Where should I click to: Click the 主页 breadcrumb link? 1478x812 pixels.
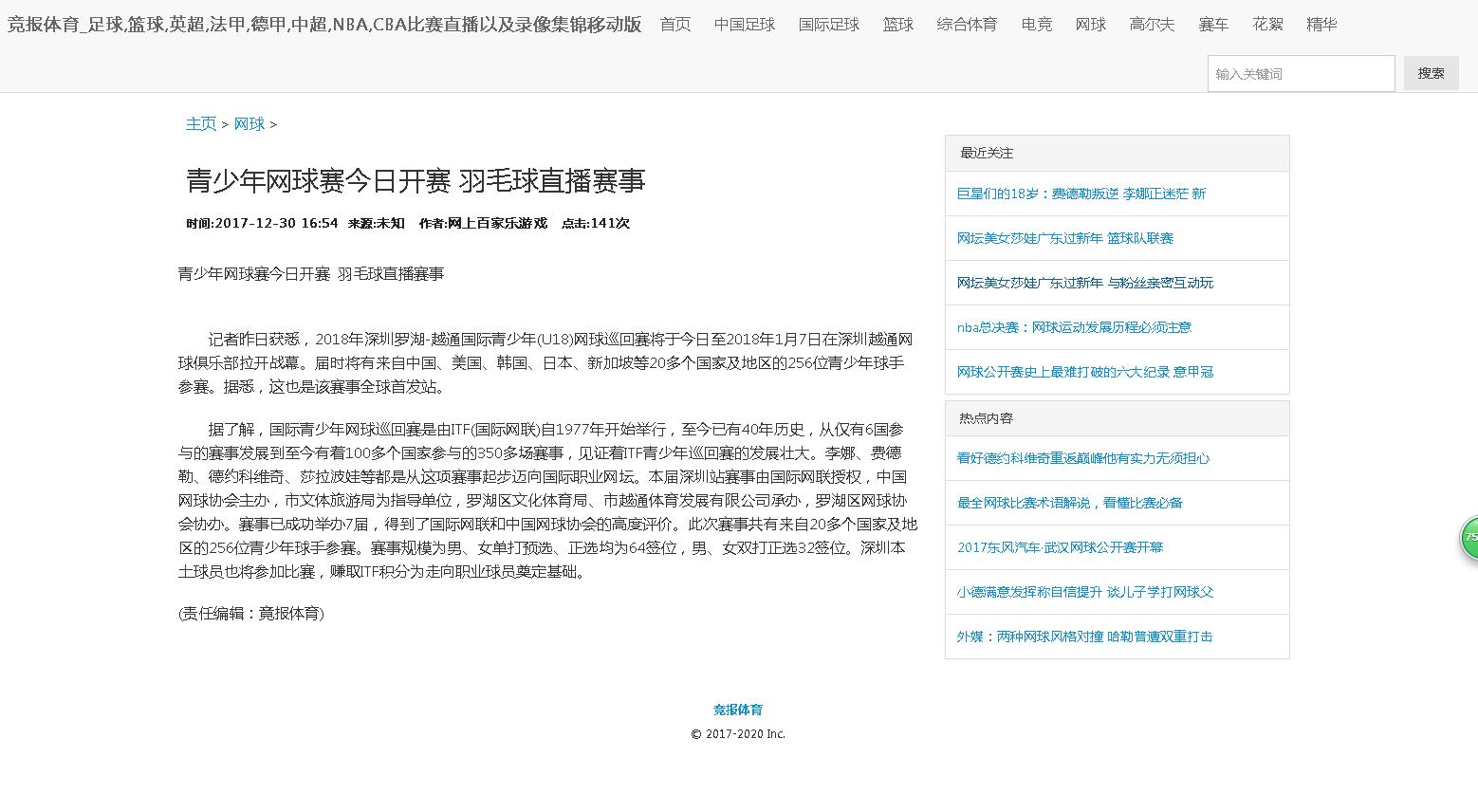pyautogui.click(x=201, y=124)
